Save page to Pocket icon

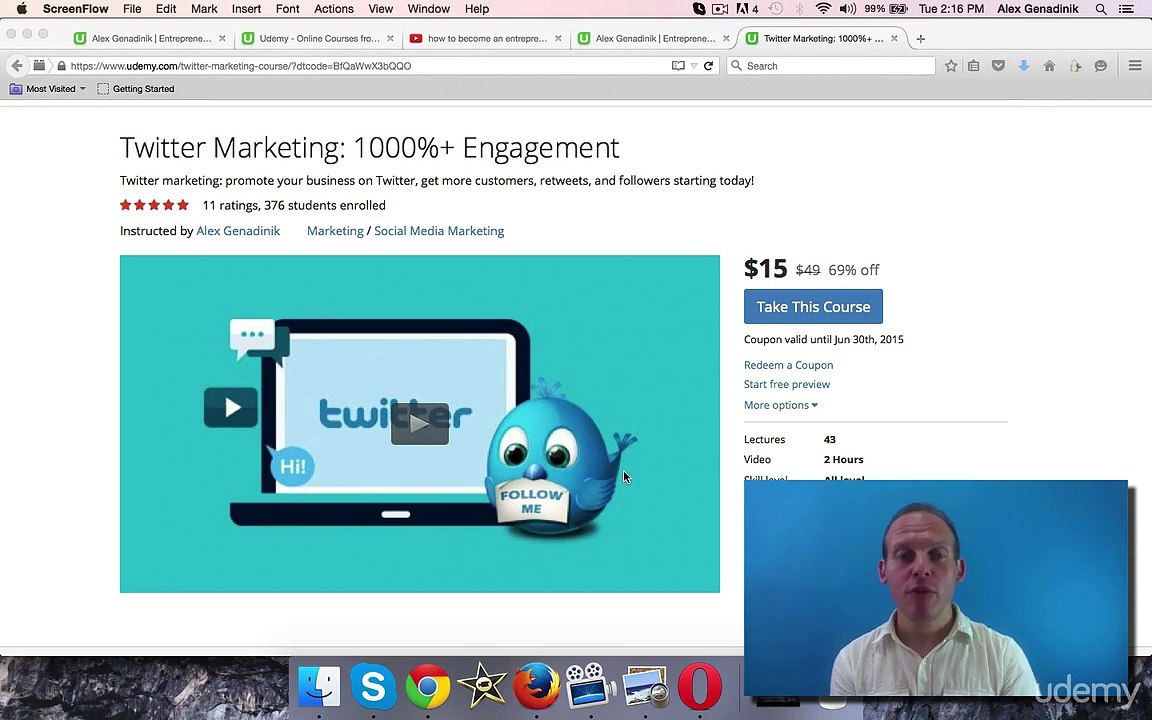tap(998, 65)
